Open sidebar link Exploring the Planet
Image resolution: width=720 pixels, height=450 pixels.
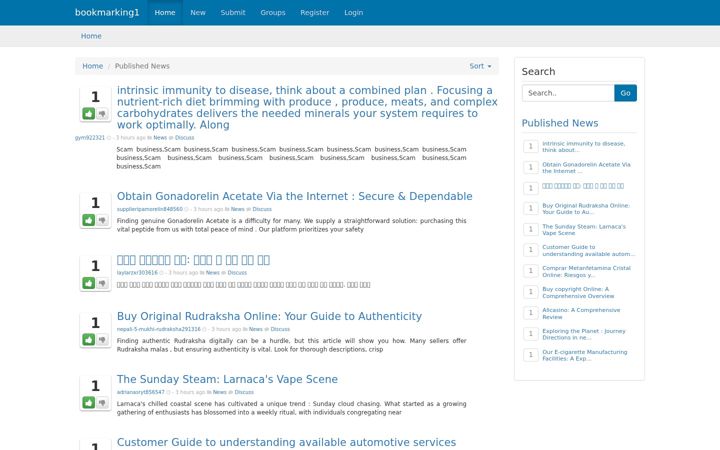[x=584, y=334]
